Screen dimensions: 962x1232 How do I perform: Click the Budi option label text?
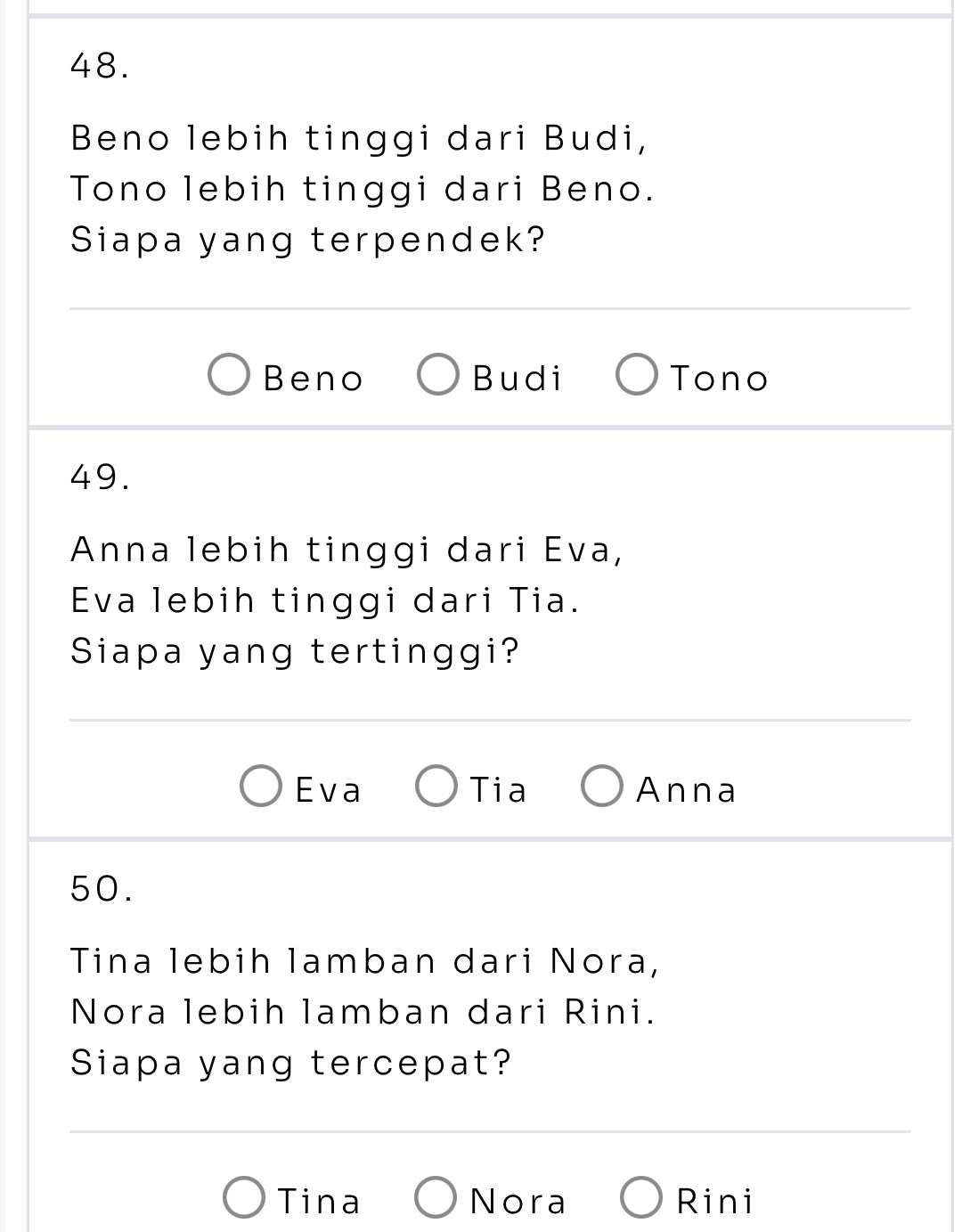[515, 378]
